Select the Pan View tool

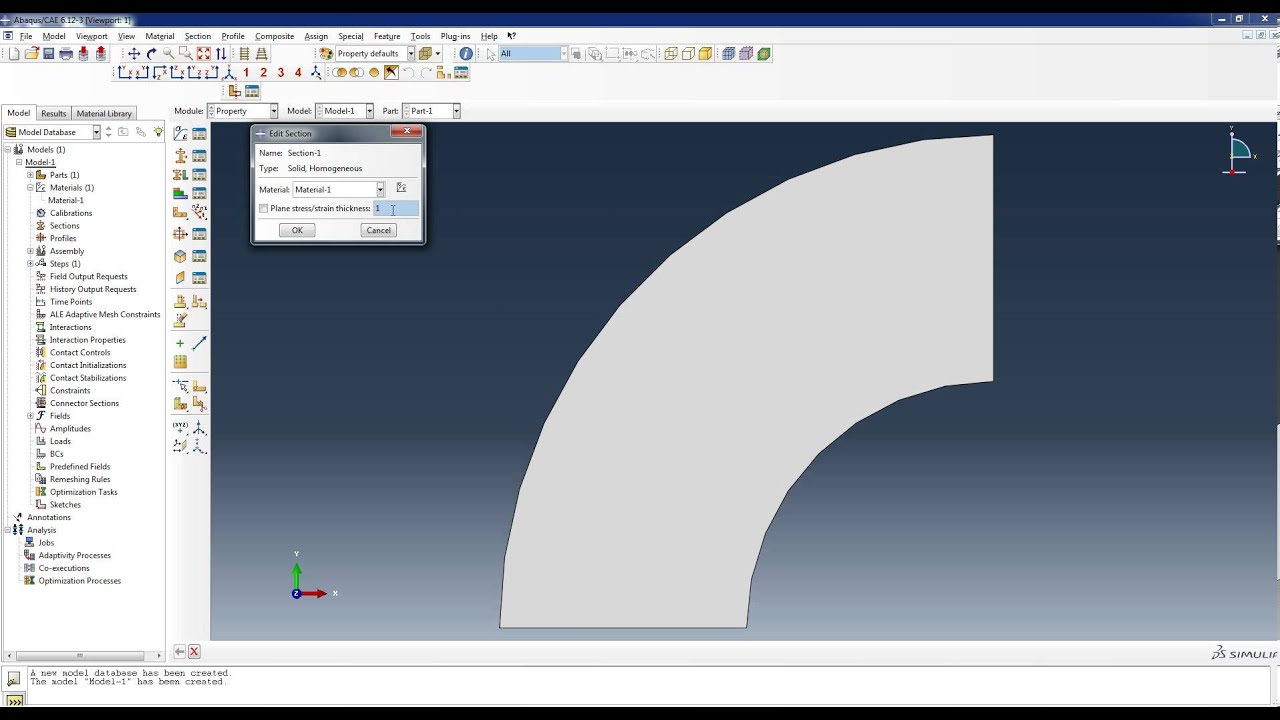tap(134, 54)
